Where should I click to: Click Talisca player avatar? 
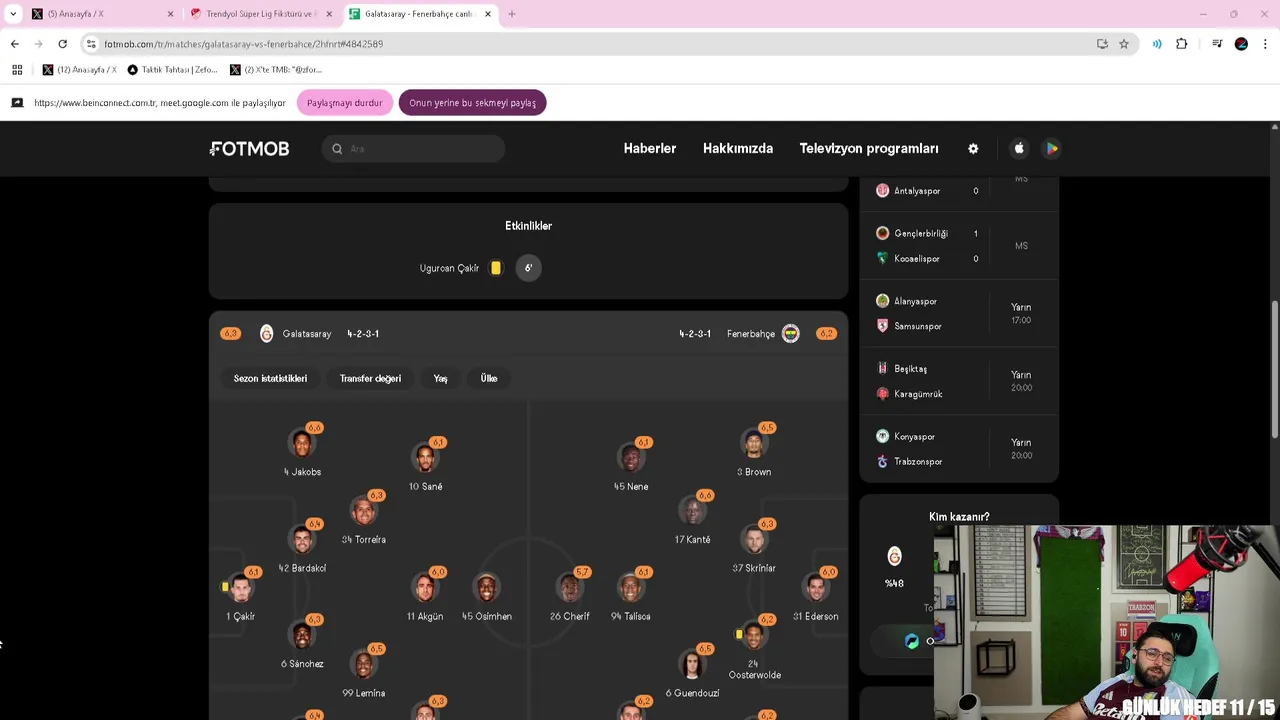click(x=631, y=588)
